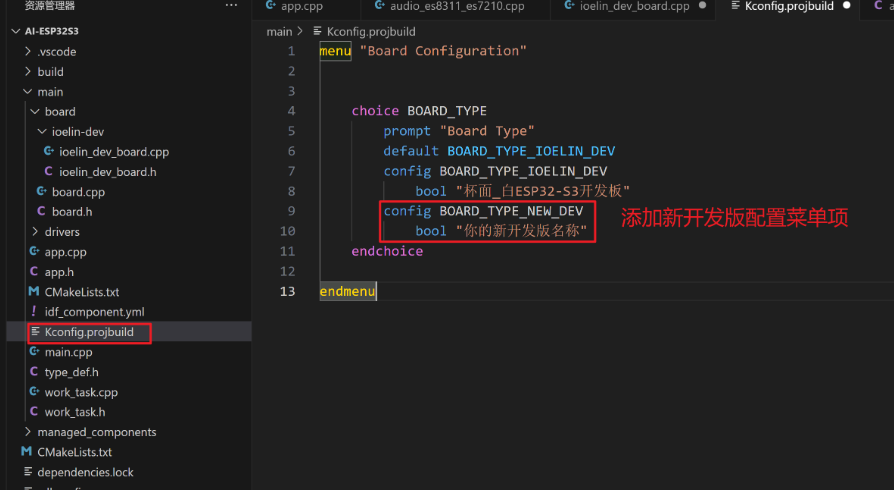Viewport: 894px width, 490px height.
Task: Open main.cpp file
Action: tap(68, 352)
